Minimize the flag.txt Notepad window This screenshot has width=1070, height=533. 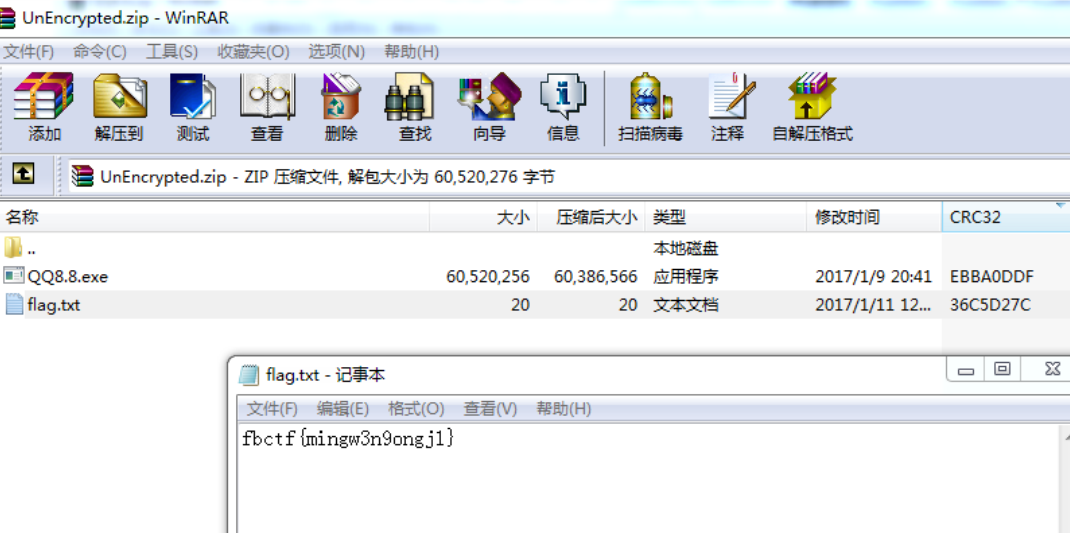point(965,370)
